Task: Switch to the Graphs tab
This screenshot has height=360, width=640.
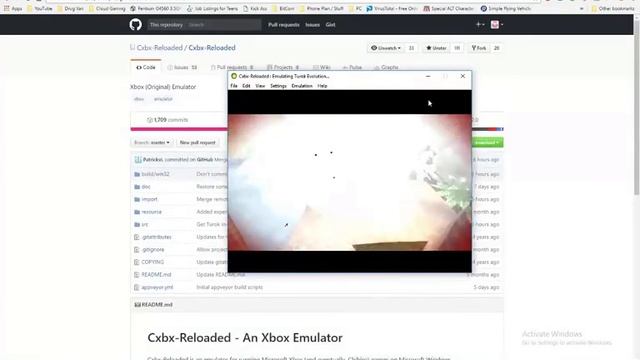Action: tap(386, 67)
